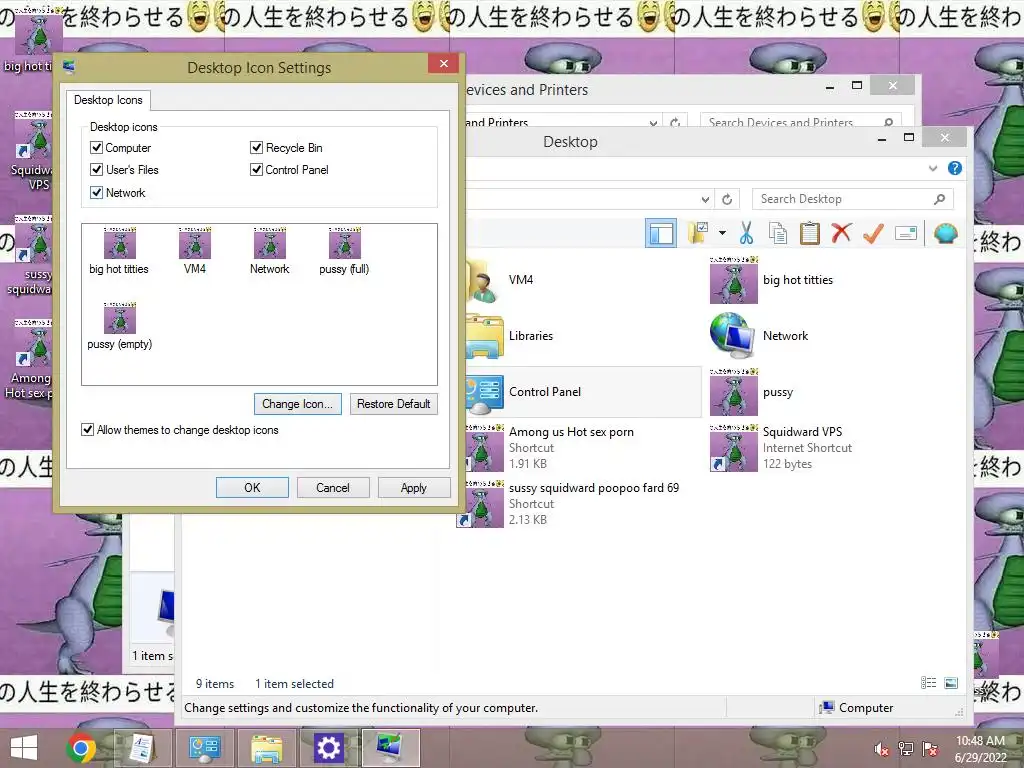Select the first icon in the dialog preview list

(119, 251)
